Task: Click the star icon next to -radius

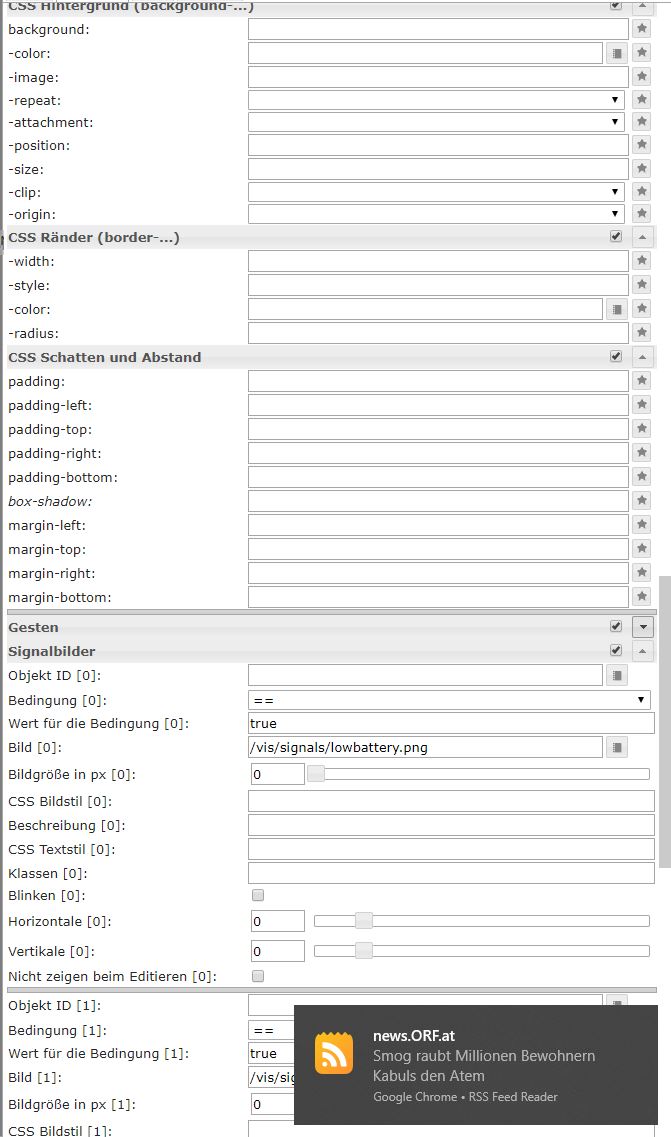Action: [x=642, y=333]
